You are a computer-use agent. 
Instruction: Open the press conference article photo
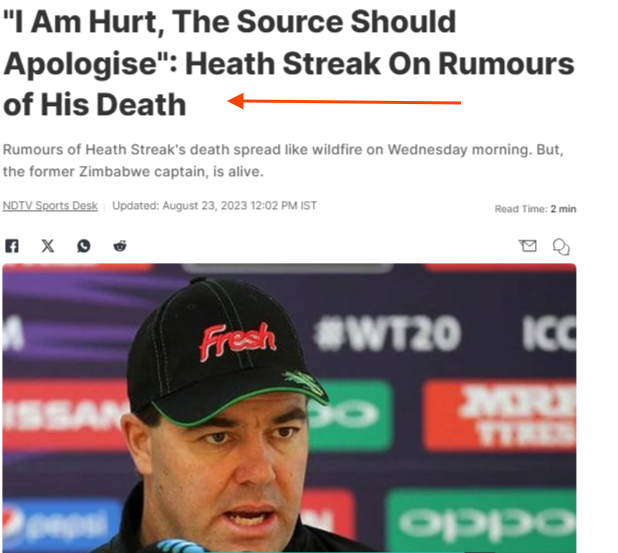pyautogui.click(x=289, y=408)
